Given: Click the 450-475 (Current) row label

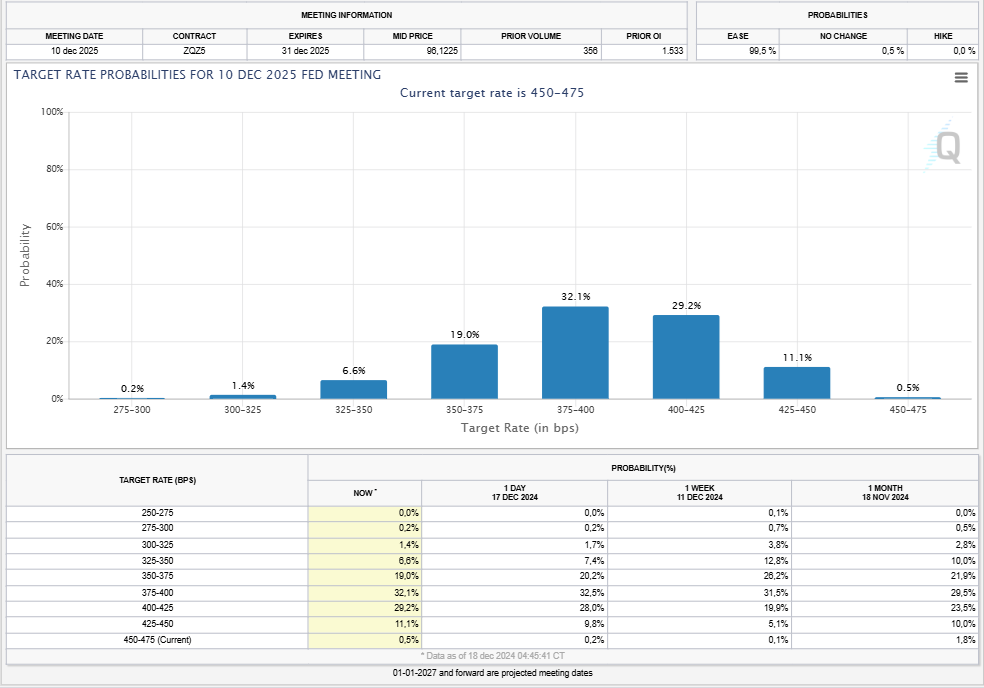Looking at the screenshot, I should [x=158, y=640].
